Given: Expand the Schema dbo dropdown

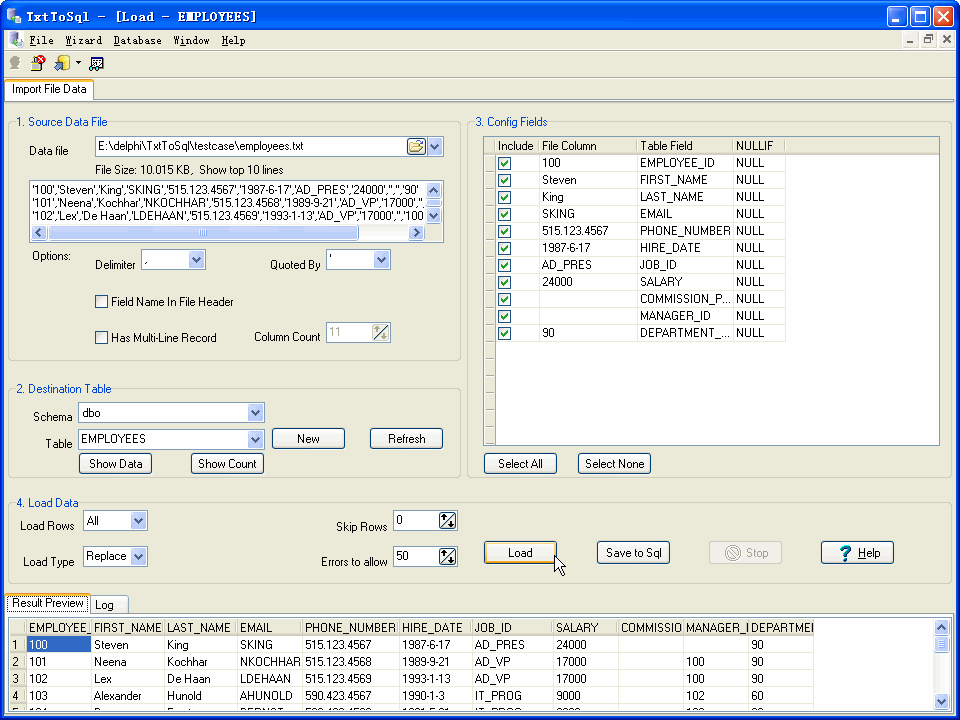Looking at the screenshot, I should pyautogui.click(x=255, y=413).
